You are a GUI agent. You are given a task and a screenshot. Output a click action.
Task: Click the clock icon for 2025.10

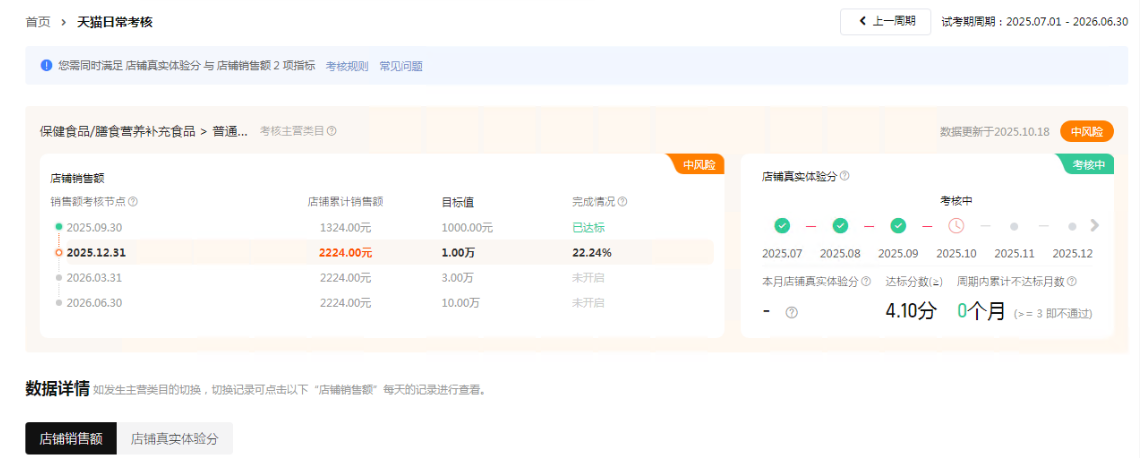(956, 226)
